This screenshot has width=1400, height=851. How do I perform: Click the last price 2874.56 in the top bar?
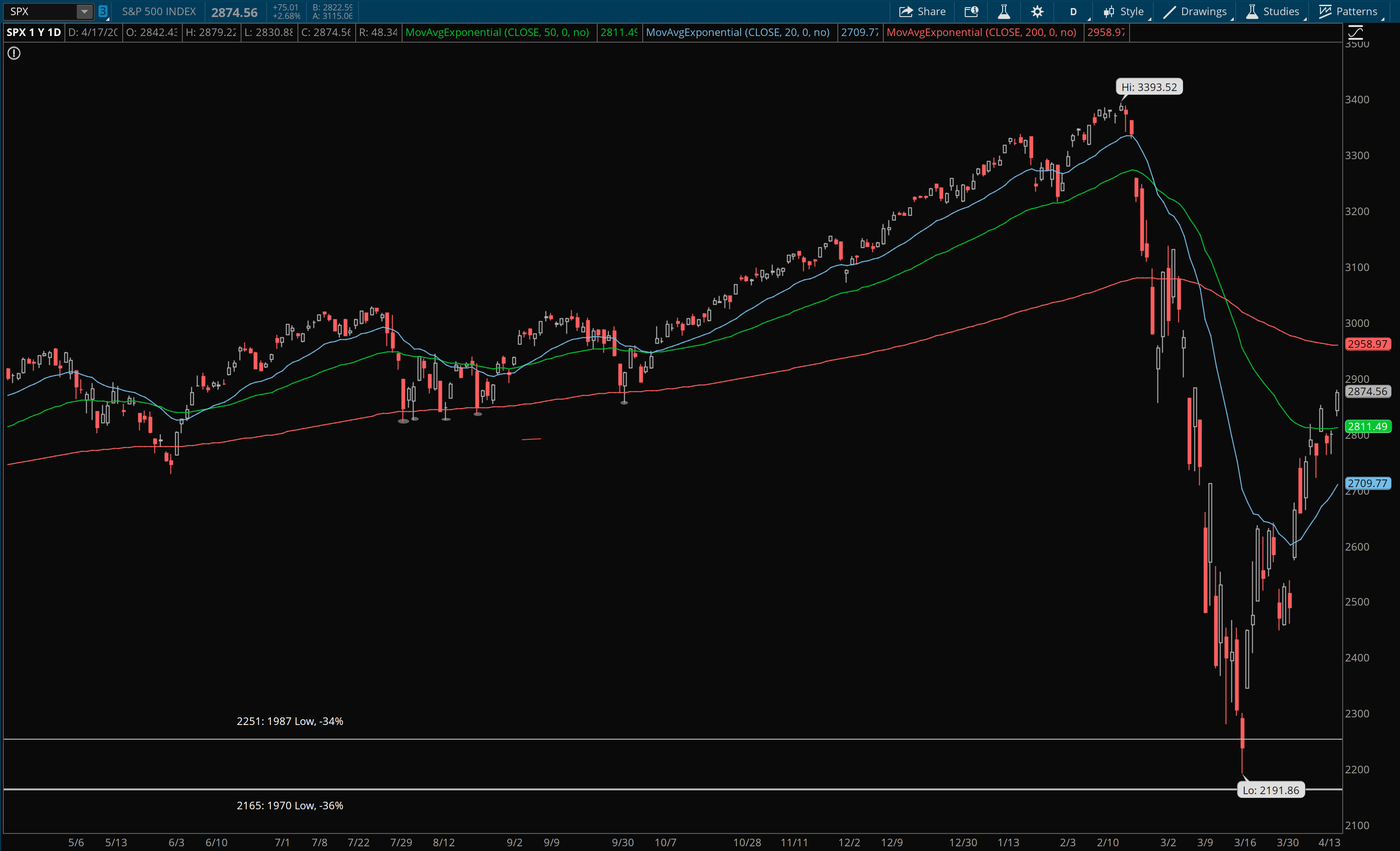click(234, 12)
